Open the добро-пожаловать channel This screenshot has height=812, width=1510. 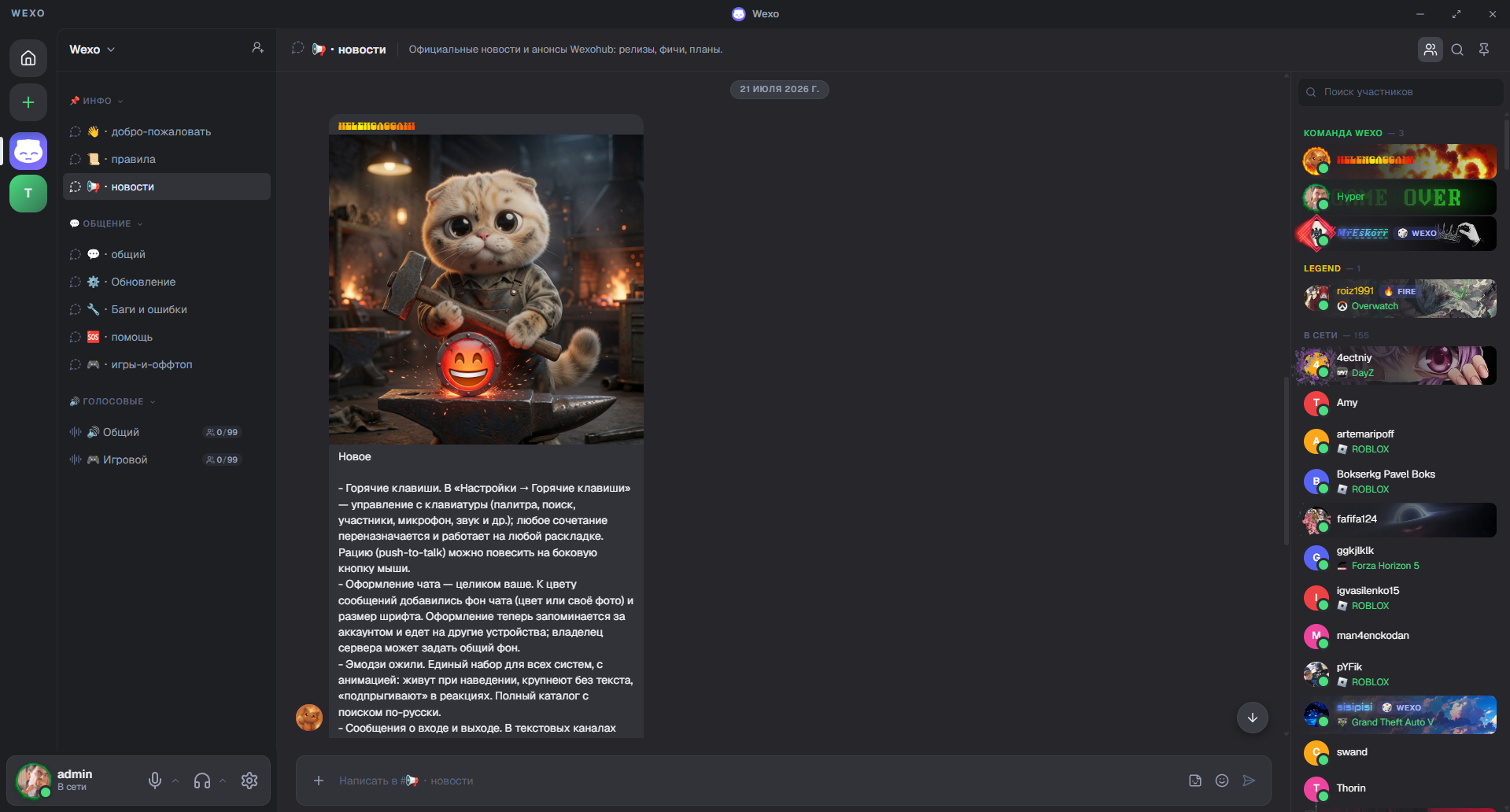167,131
